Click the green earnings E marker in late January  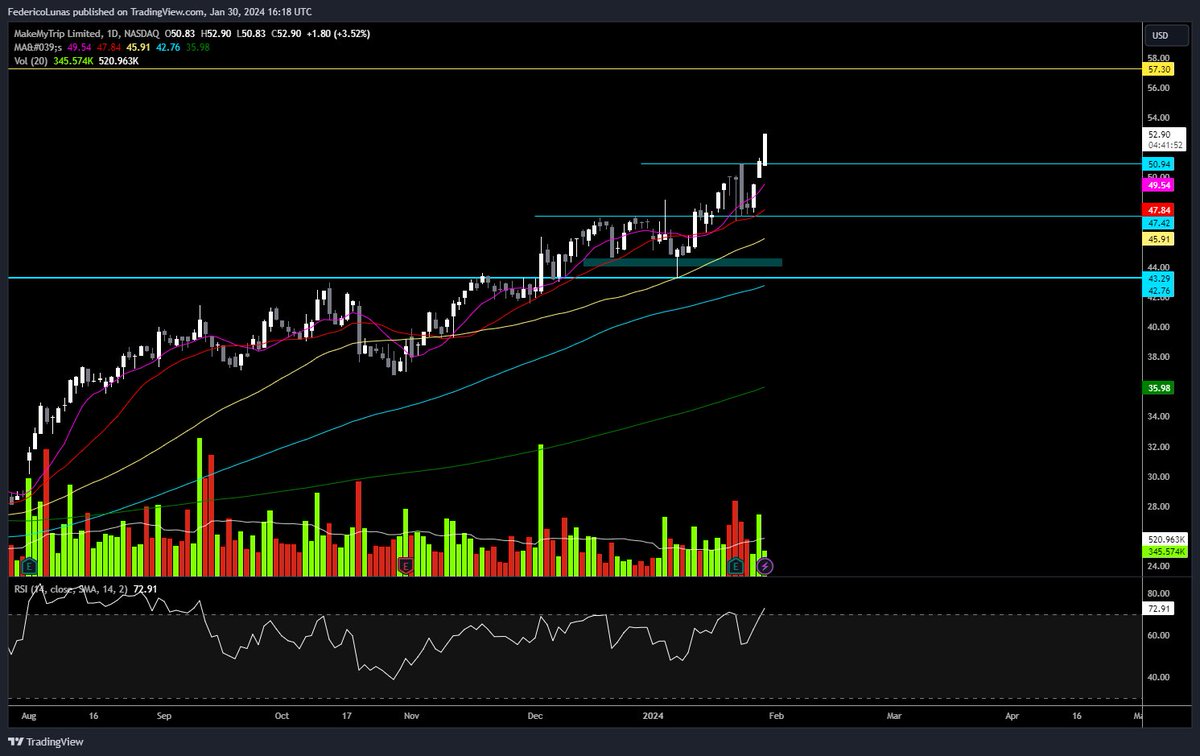[x=735, y=566]
